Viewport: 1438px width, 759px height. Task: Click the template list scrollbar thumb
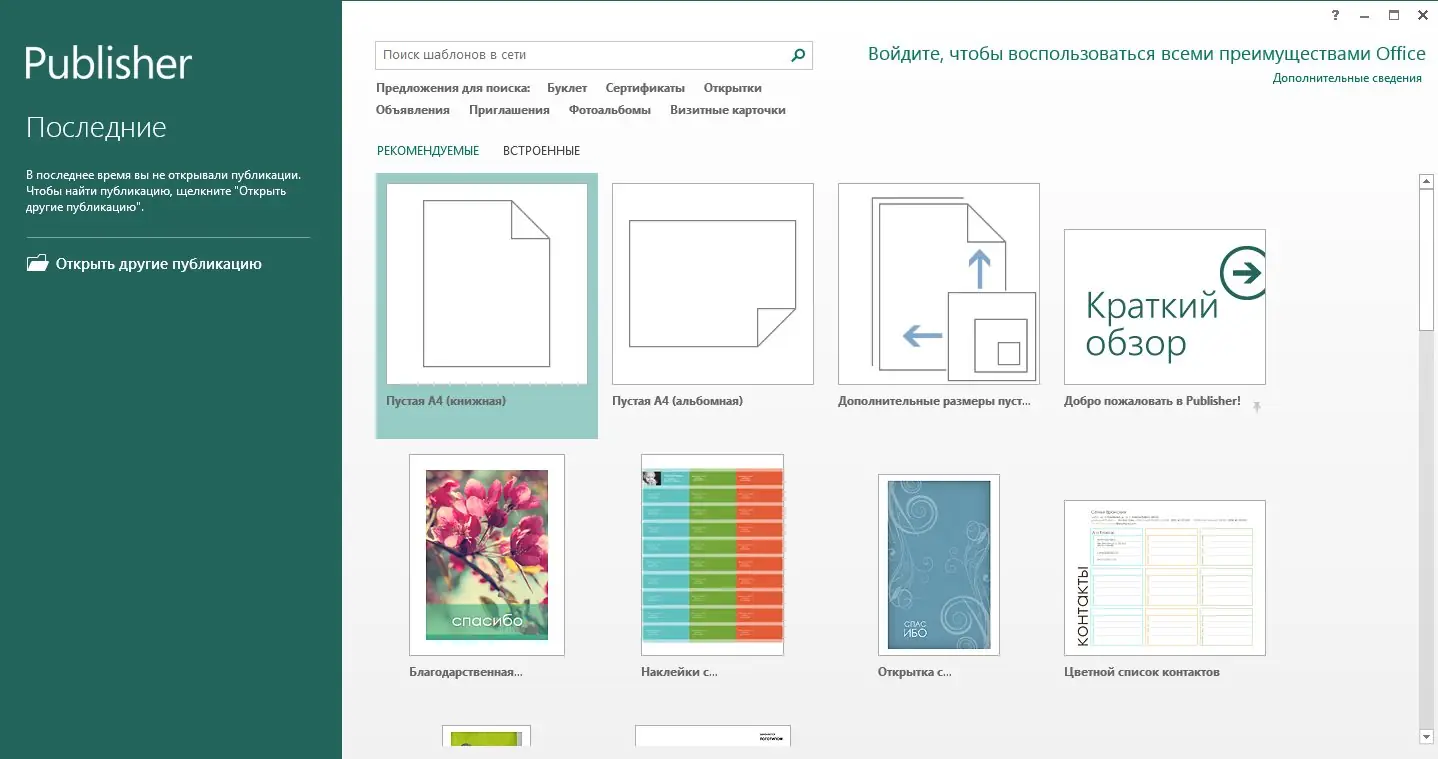pos(1427,259)
